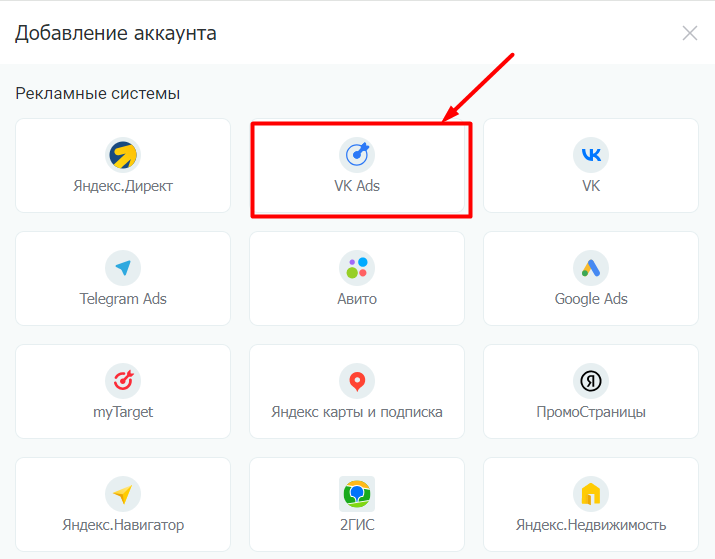Click the Яндекс.Навигатор yellow arrow icon
Image resolution: width=715 pixels, height=559 pixels.
click(x=123, y=494)
